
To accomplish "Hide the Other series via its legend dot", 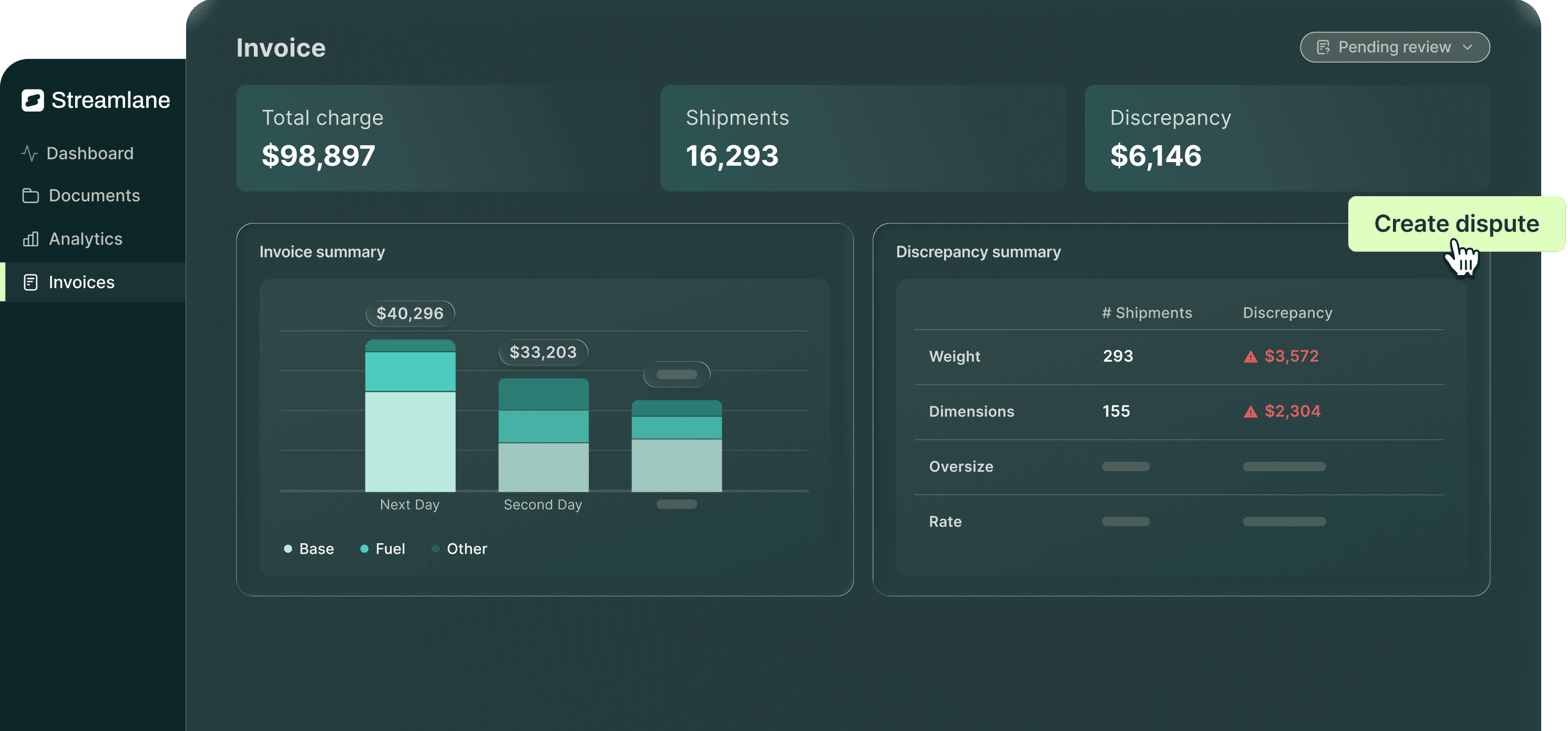I will [x=435, y=548].
